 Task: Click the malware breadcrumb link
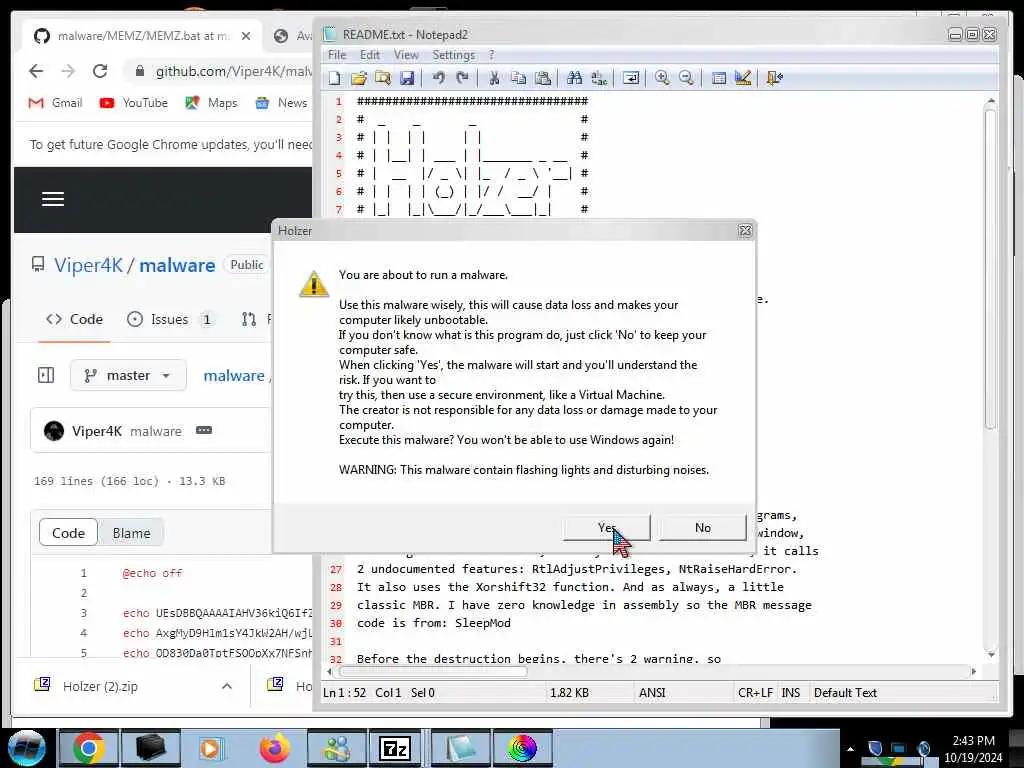234,376
